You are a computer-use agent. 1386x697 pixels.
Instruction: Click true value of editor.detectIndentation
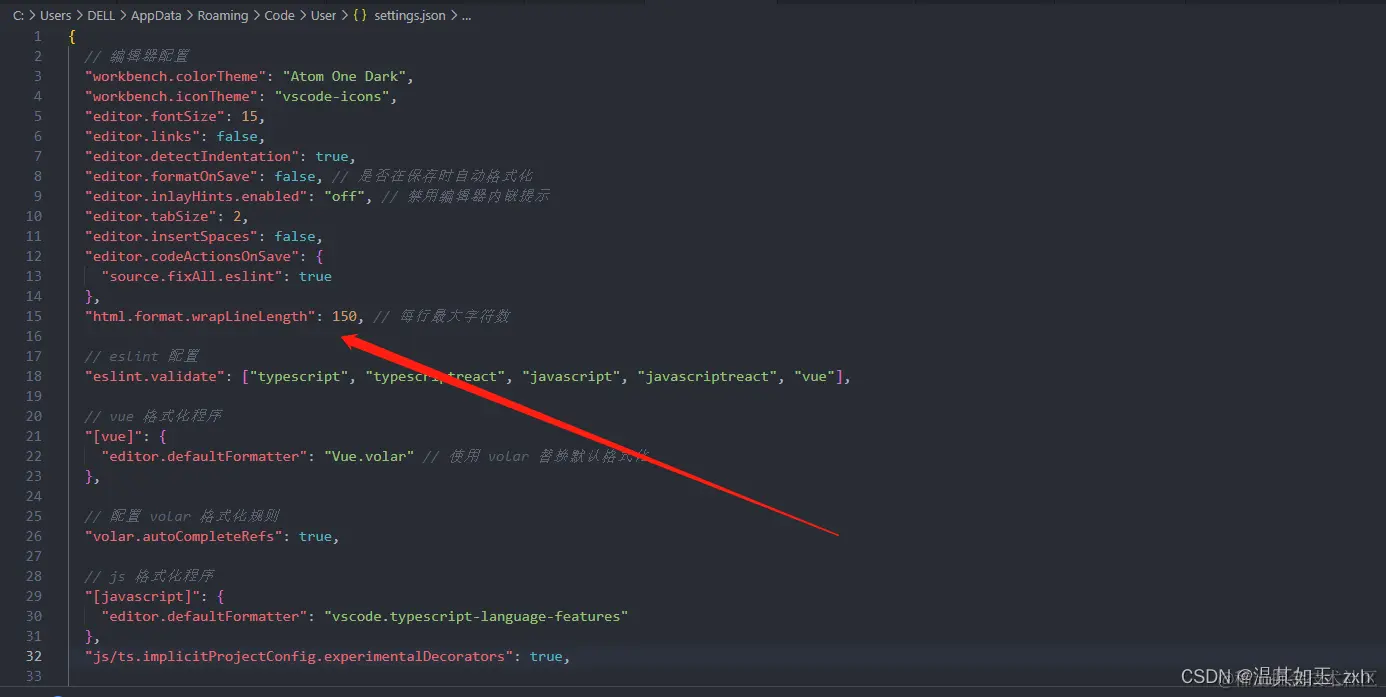(332, 156)
